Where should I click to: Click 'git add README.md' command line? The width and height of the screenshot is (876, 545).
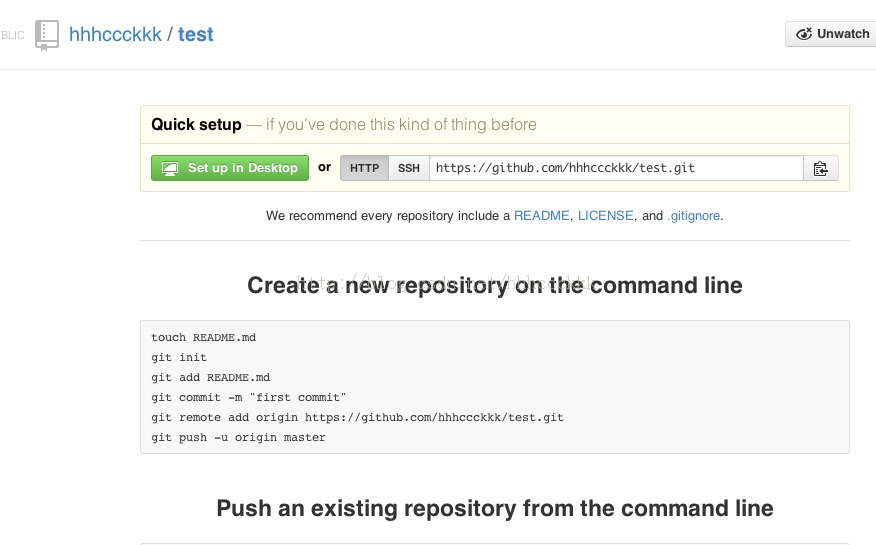211,377
